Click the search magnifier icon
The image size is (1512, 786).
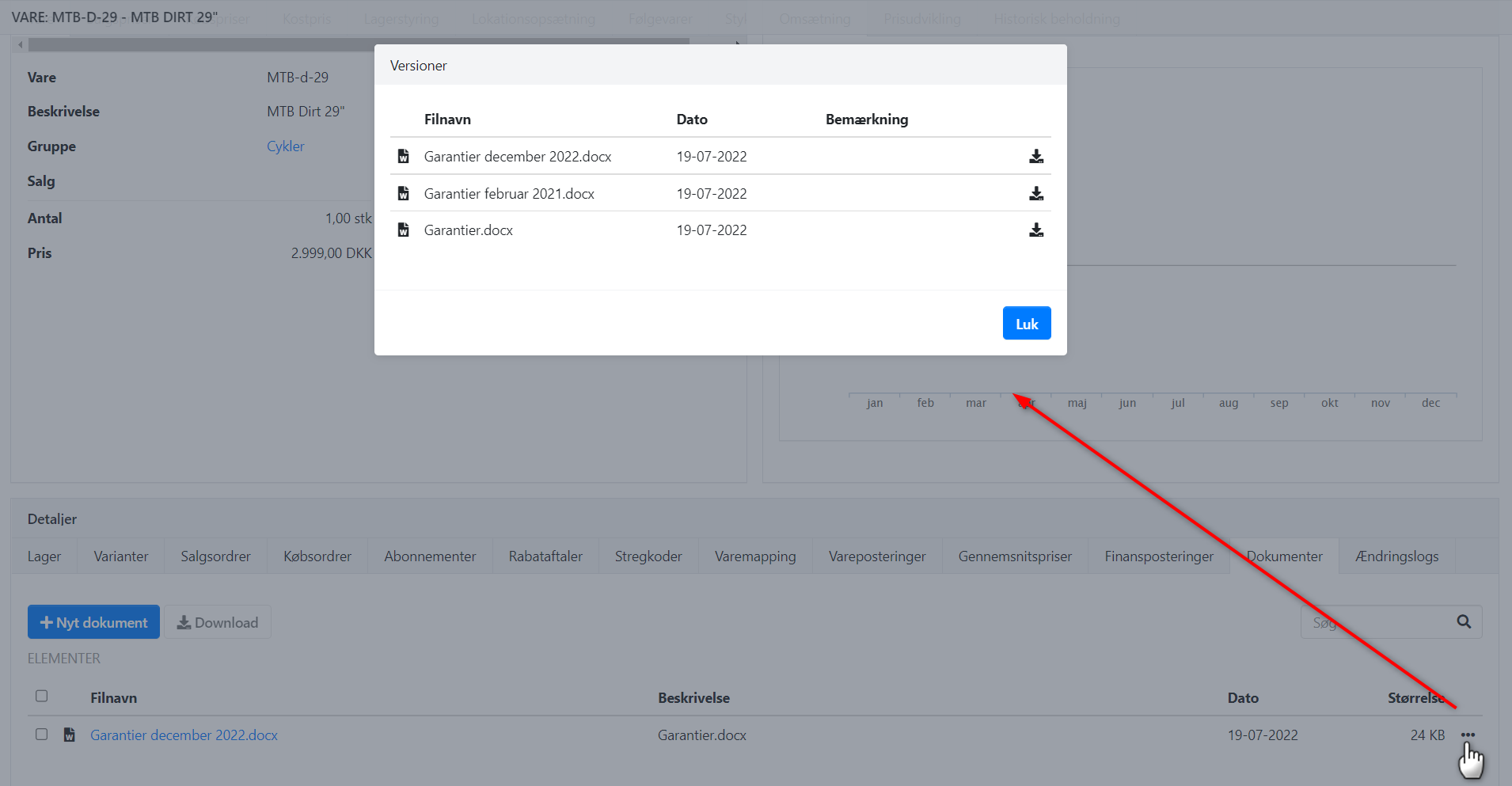tap(1464, 622)
